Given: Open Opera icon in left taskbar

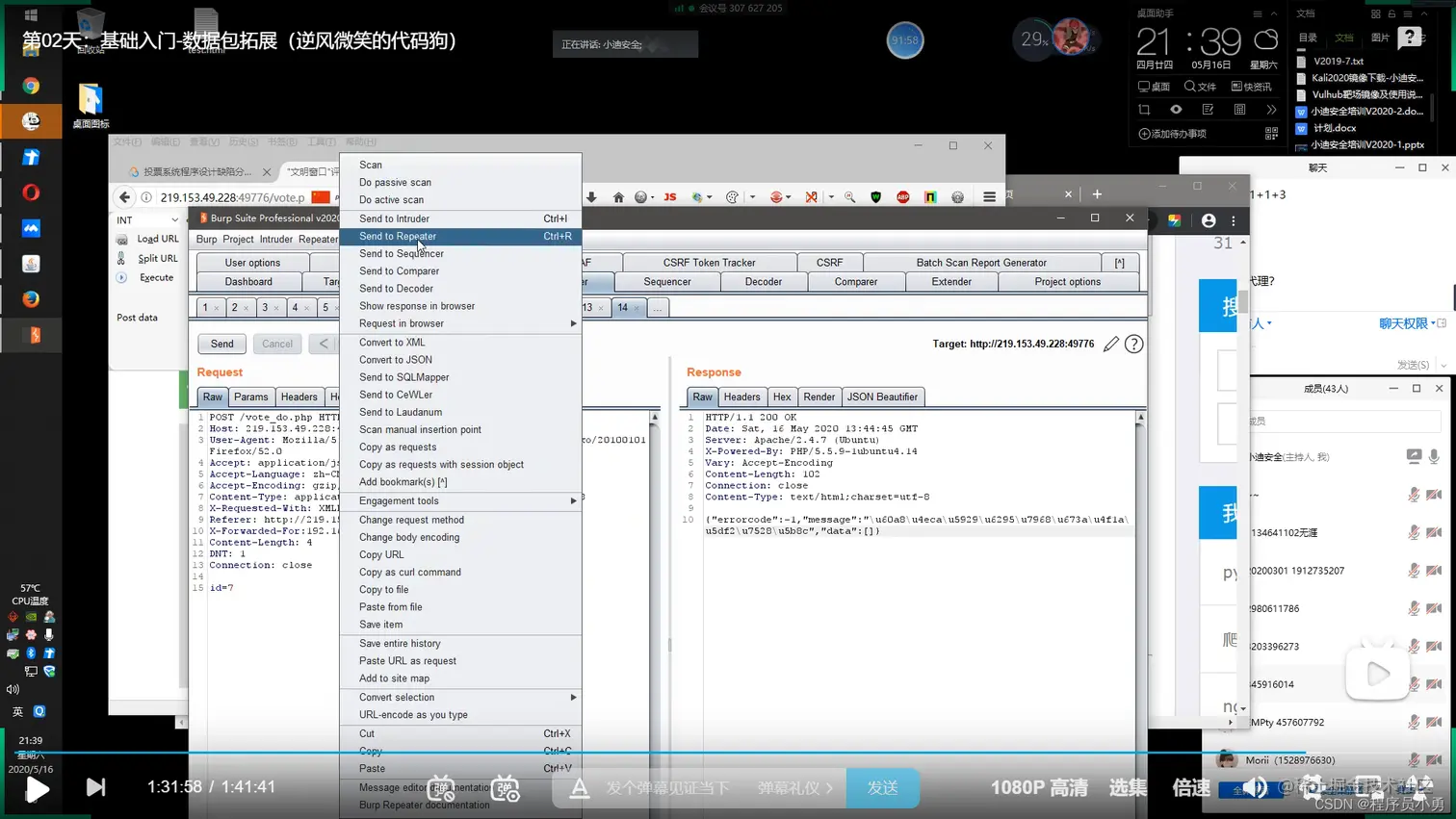Looking at the screenshot, I should 31,192.
